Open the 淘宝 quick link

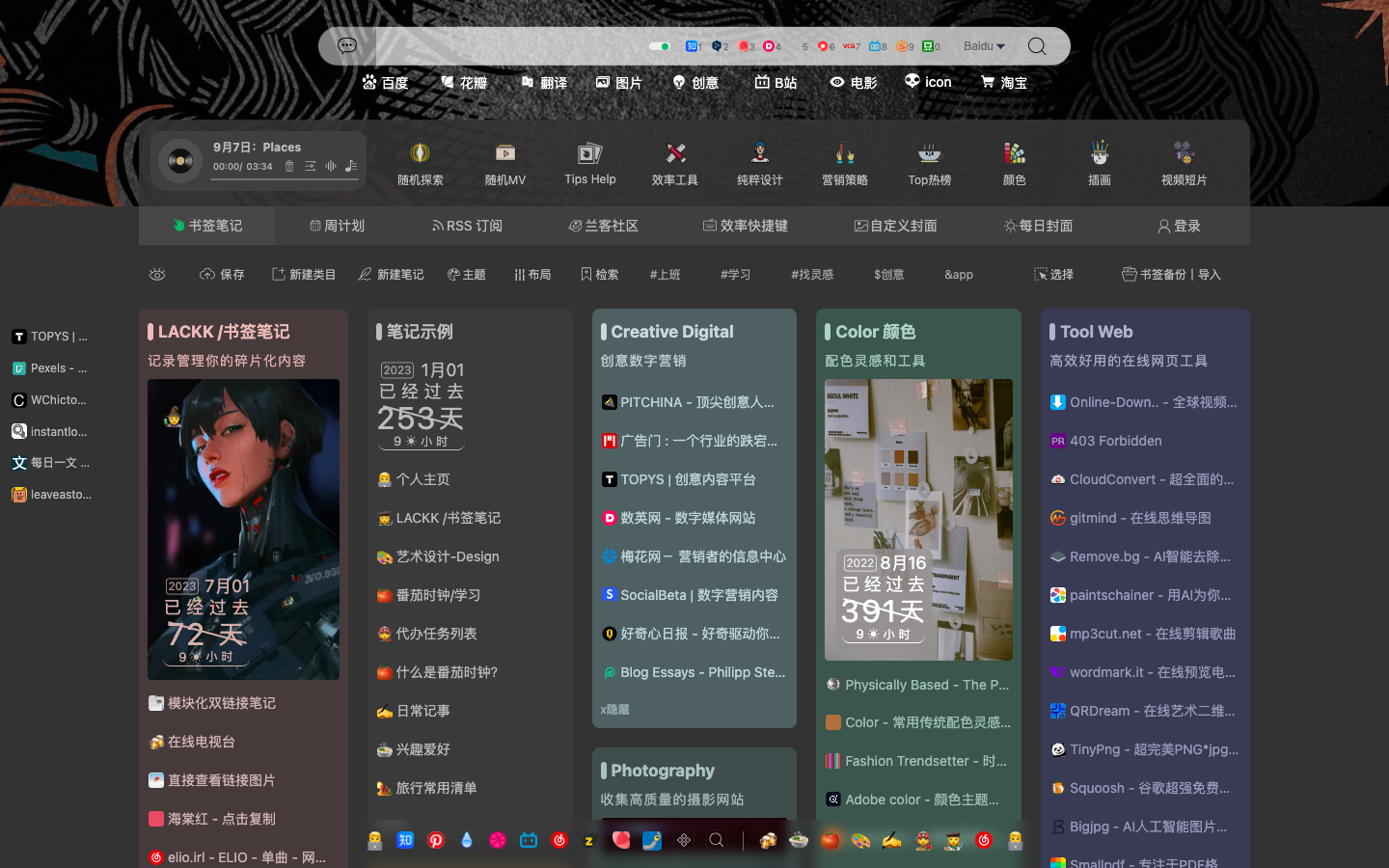click(x=1003, y=83)
